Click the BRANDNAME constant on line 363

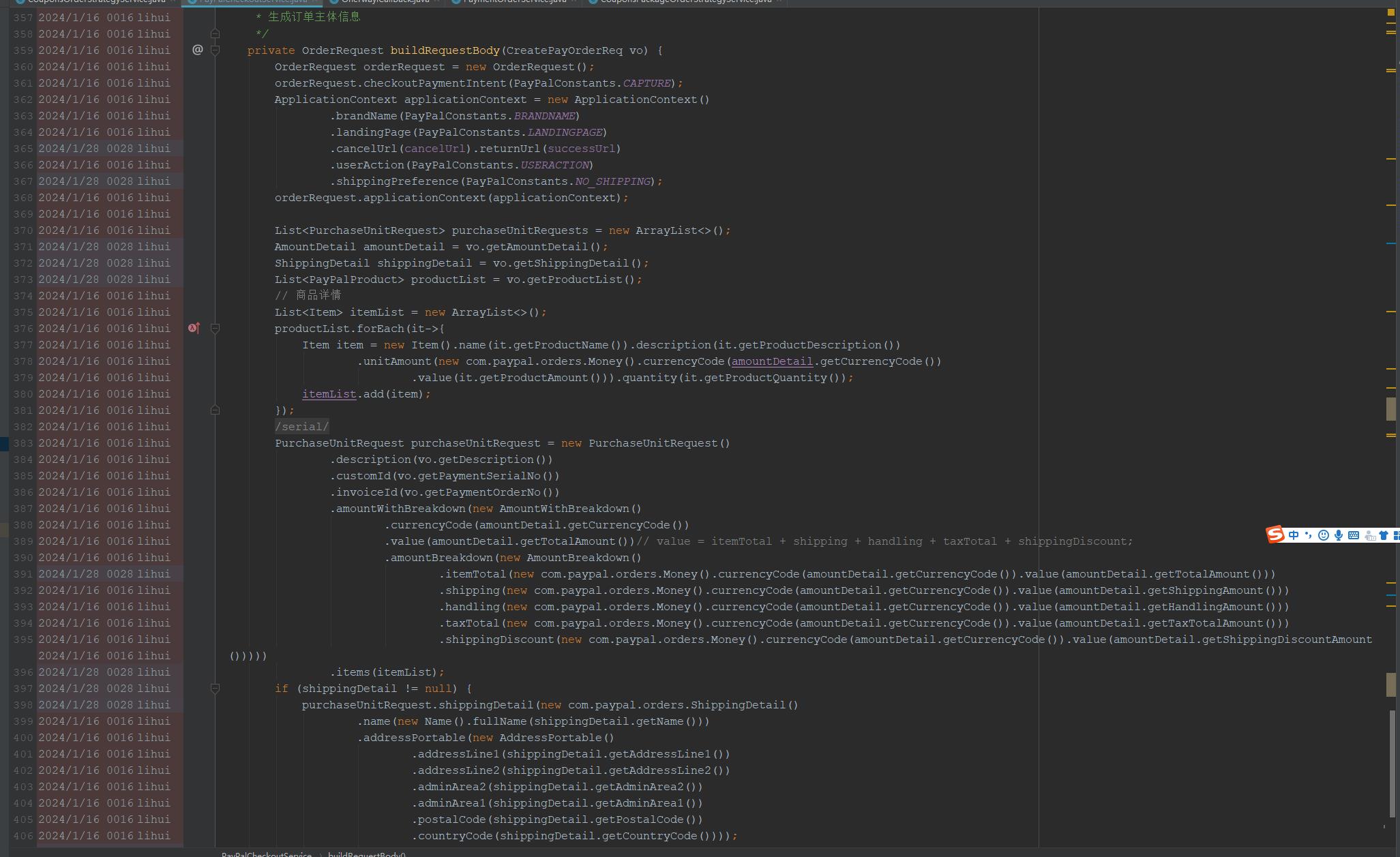click(544, 116)
